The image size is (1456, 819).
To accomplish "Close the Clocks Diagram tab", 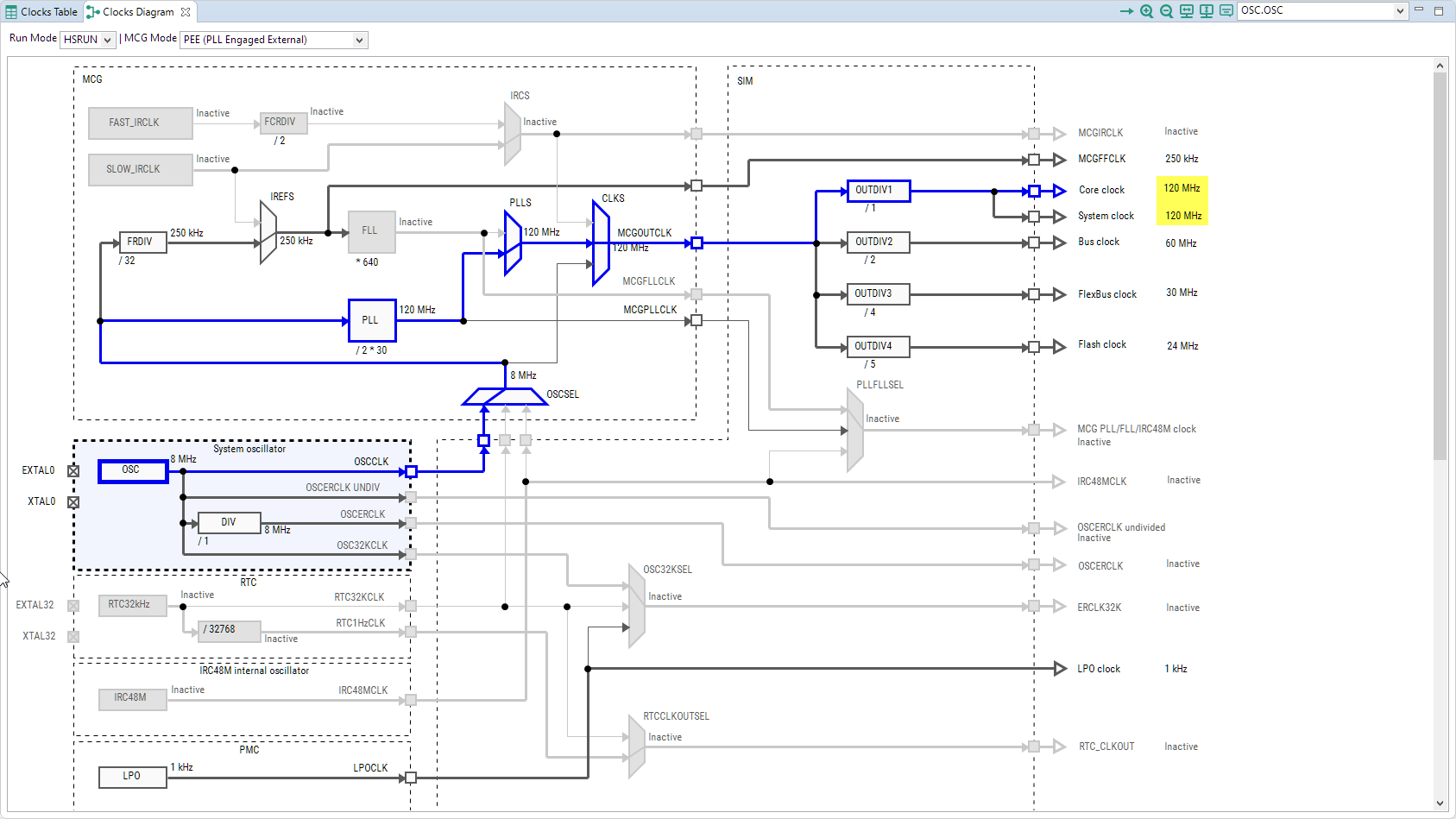I will coord(186,12).
